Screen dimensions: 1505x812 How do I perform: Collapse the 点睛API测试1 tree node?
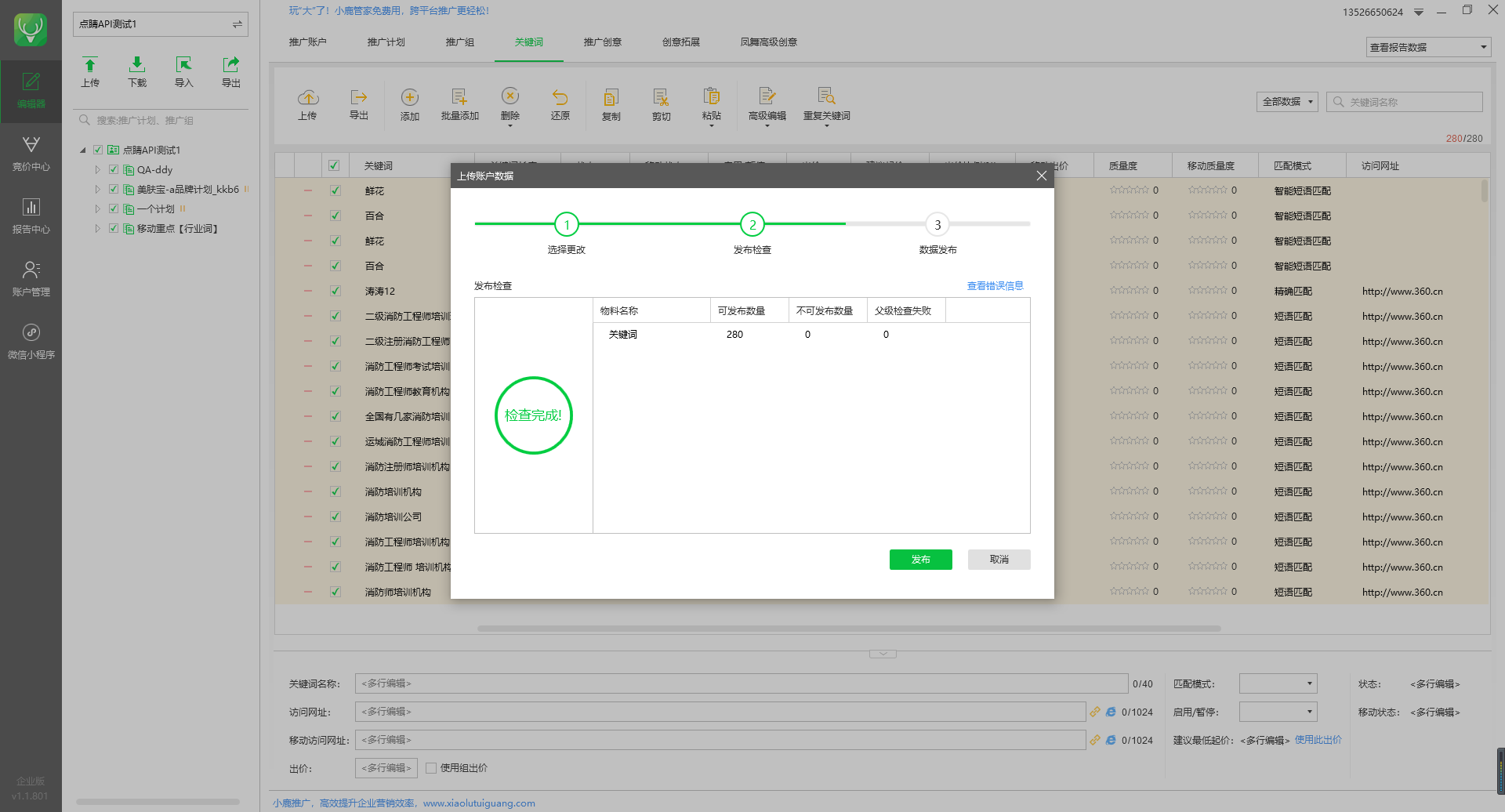(83, 150)
